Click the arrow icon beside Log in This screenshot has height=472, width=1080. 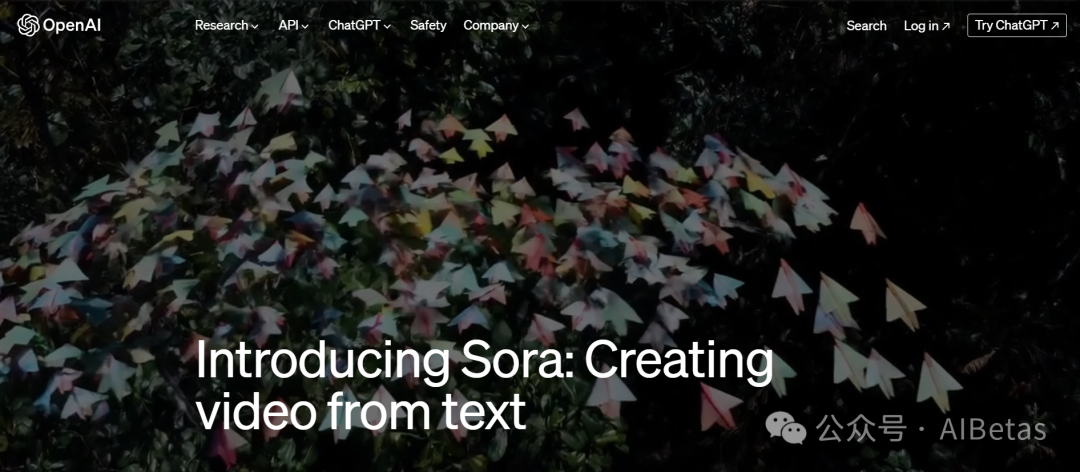tap(946, 26)
